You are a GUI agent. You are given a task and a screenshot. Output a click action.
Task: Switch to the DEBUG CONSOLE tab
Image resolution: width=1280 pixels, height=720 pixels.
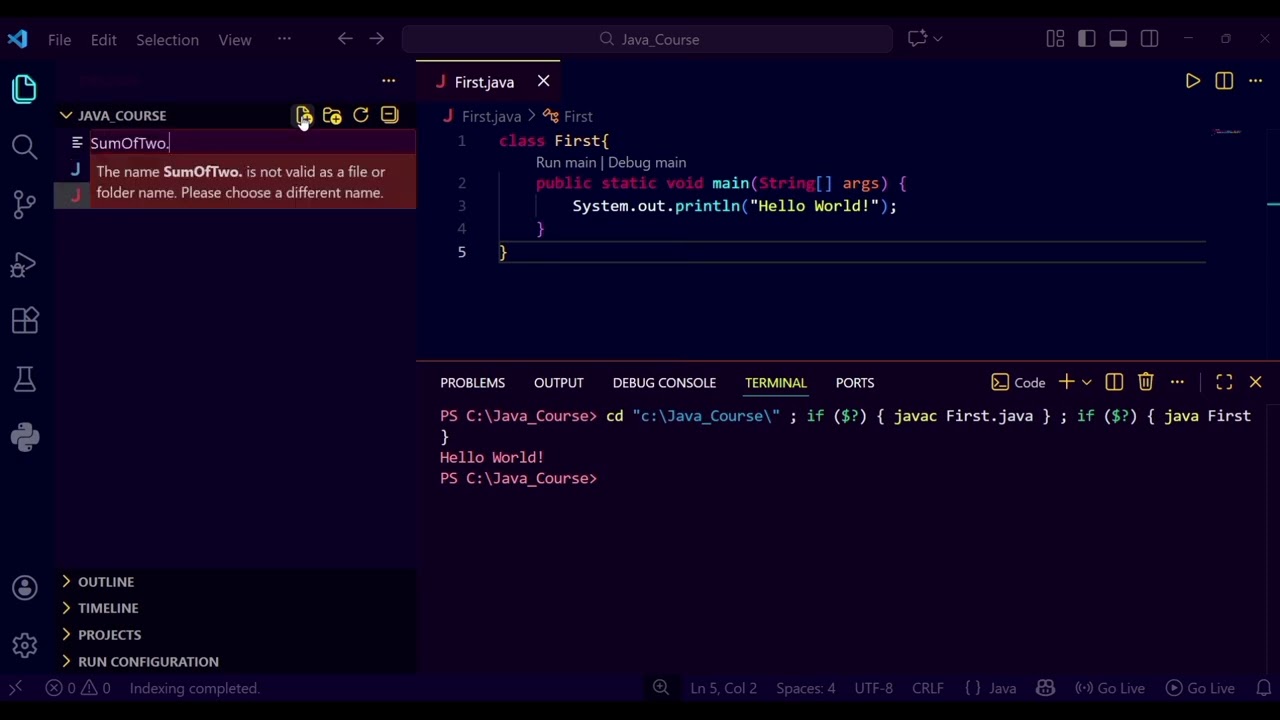click(x=664, y=382)
